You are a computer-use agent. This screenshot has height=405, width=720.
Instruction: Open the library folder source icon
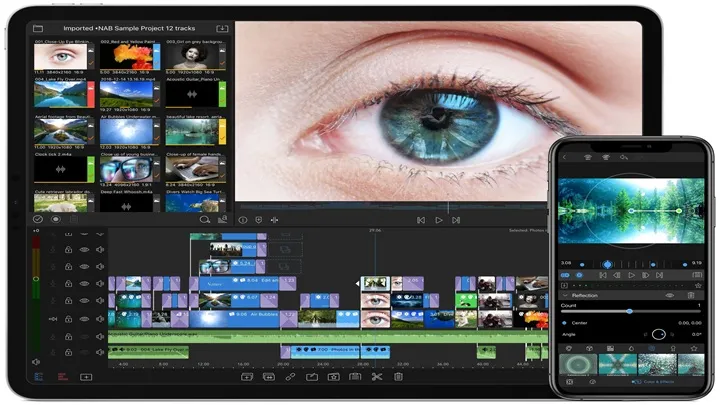pyautogui.click(x=38, y=29)
